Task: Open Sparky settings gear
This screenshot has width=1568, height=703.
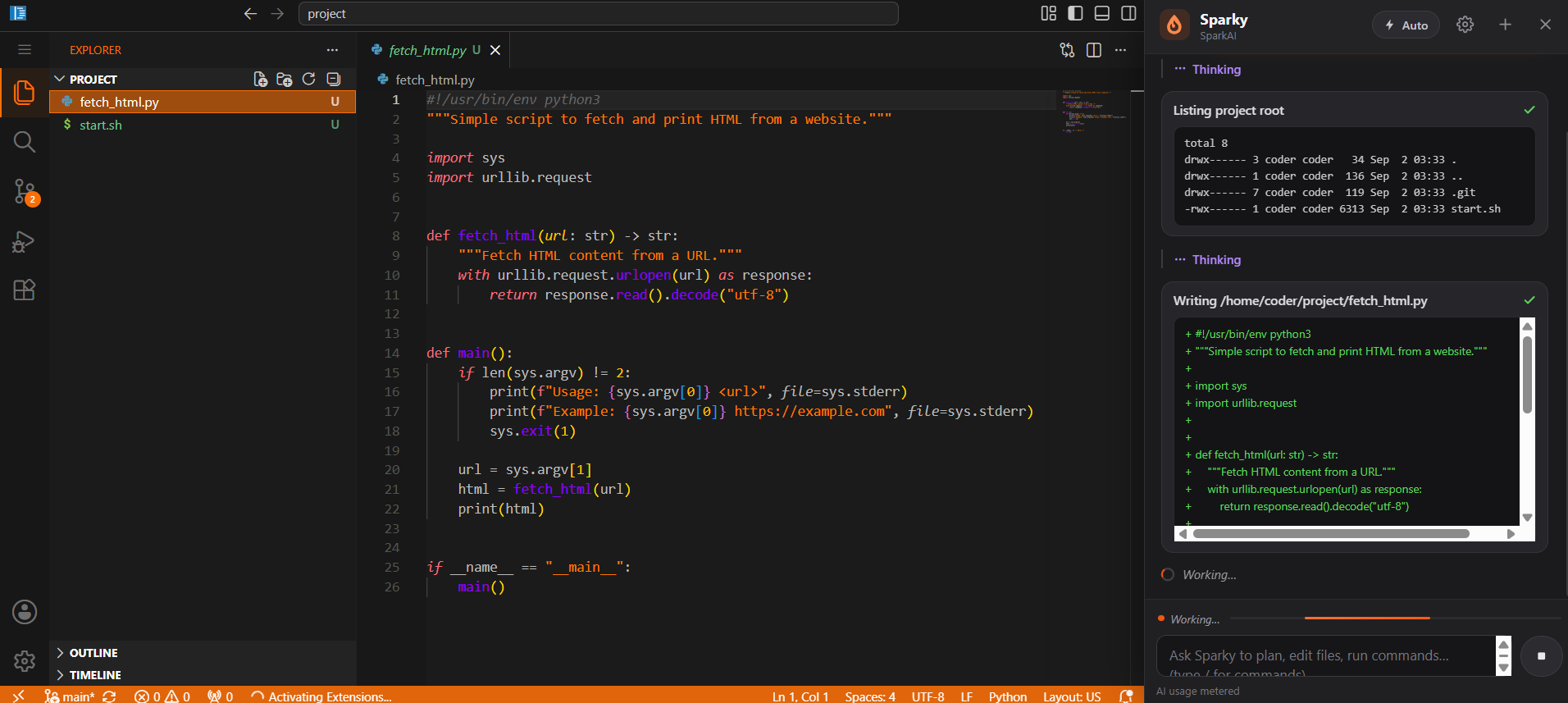Action: click(x=1465, y=25)
